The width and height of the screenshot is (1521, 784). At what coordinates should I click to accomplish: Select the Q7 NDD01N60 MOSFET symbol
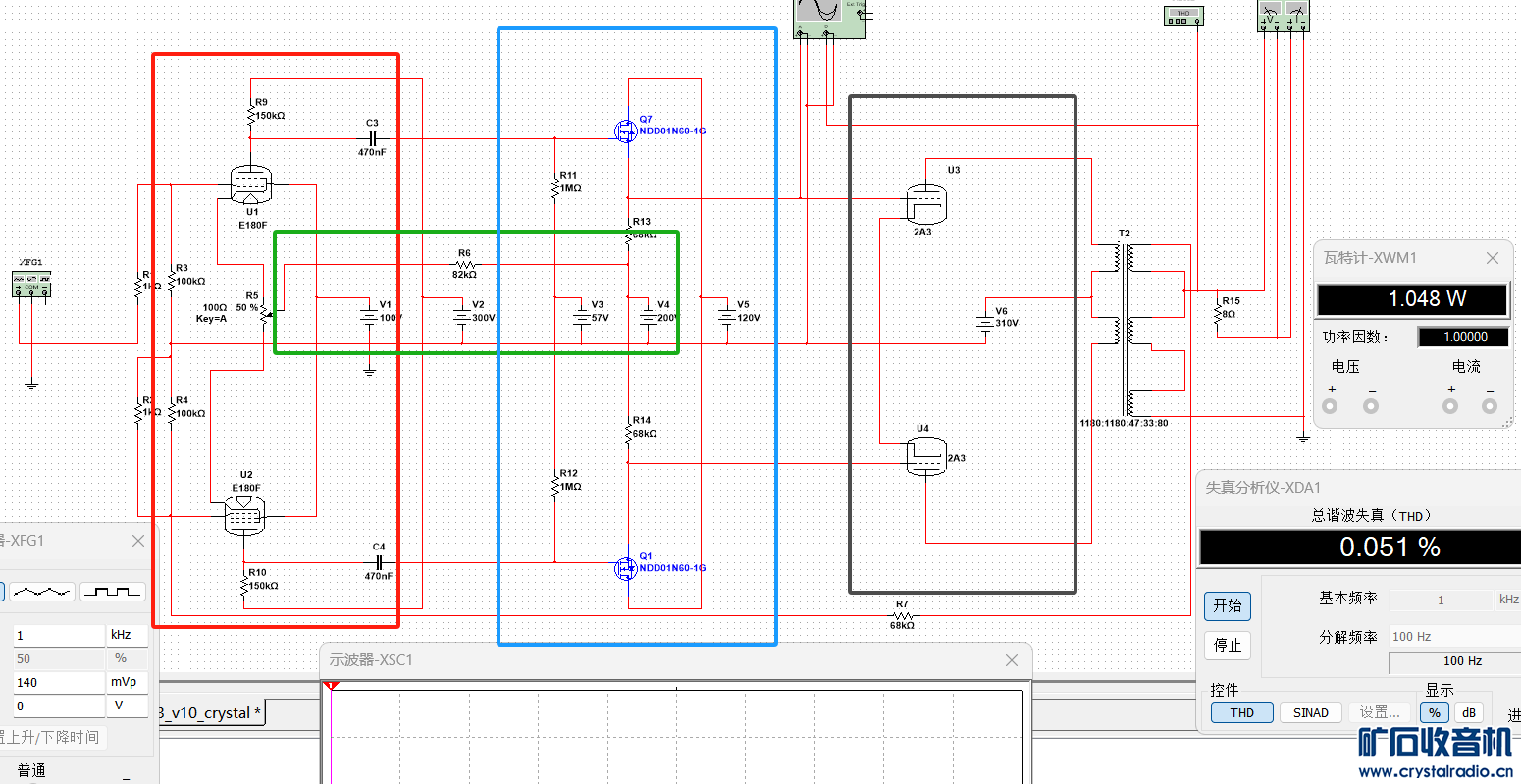[x=624, y=130]
